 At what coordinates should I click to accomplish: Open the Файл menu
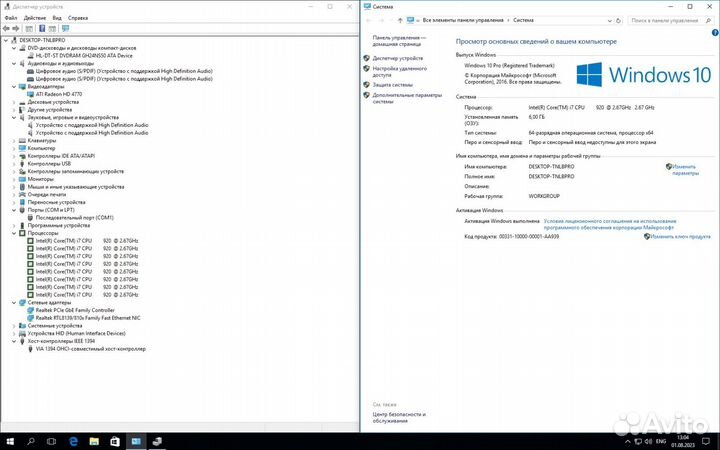(x=11, y=18)
